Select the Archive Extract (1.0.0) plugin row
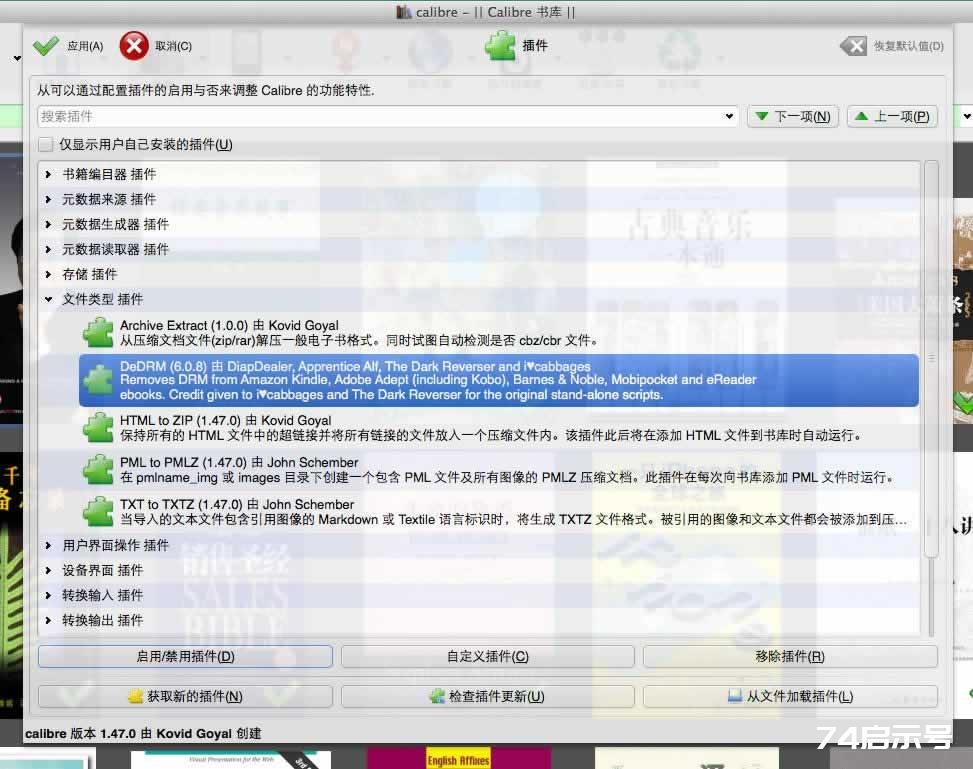 [x=499, y=333]
